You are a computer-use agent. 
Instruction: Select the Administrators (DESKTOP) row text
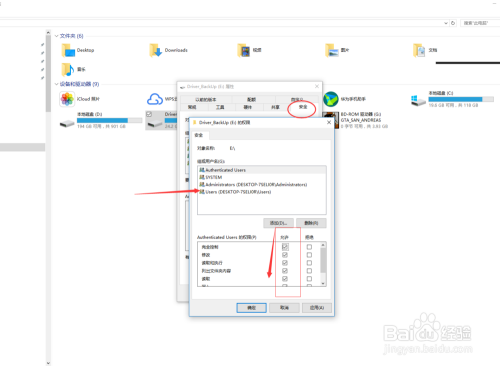tap(256, 185)
